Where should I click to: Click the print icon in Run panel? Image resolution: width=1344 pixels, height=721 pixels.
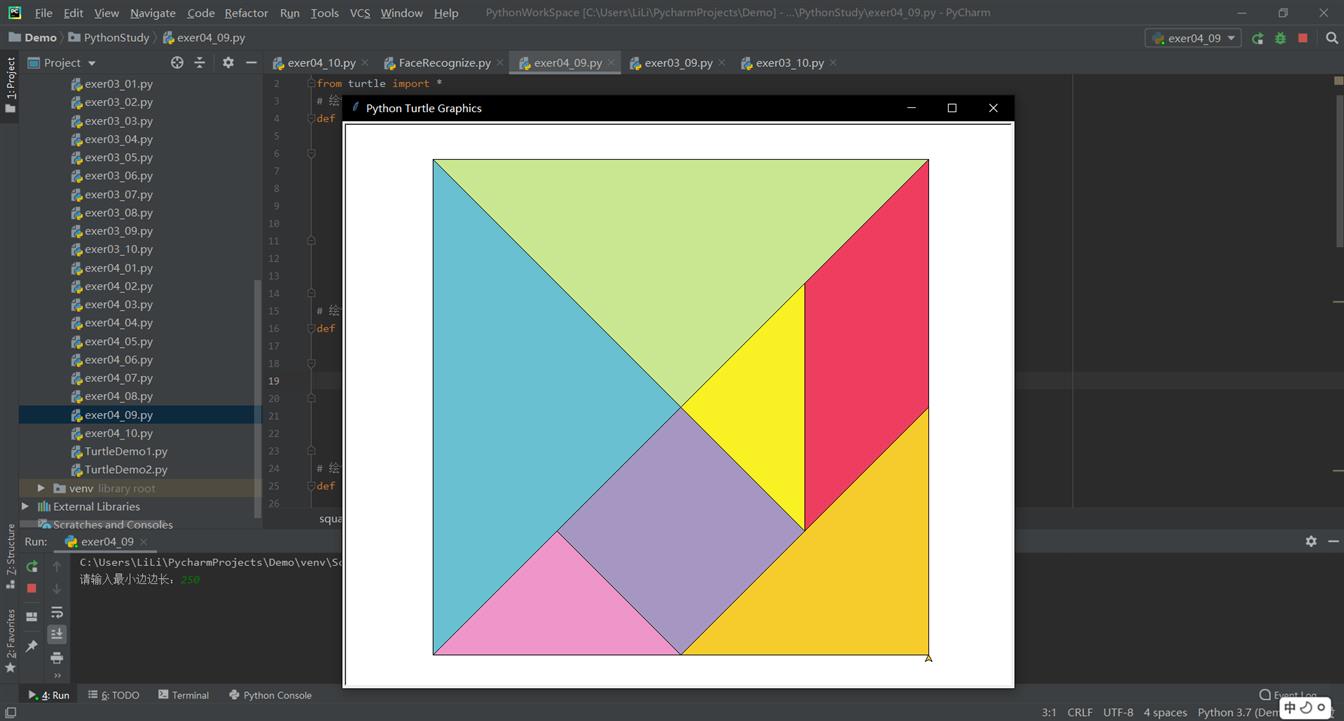click(x=57, y=657)
